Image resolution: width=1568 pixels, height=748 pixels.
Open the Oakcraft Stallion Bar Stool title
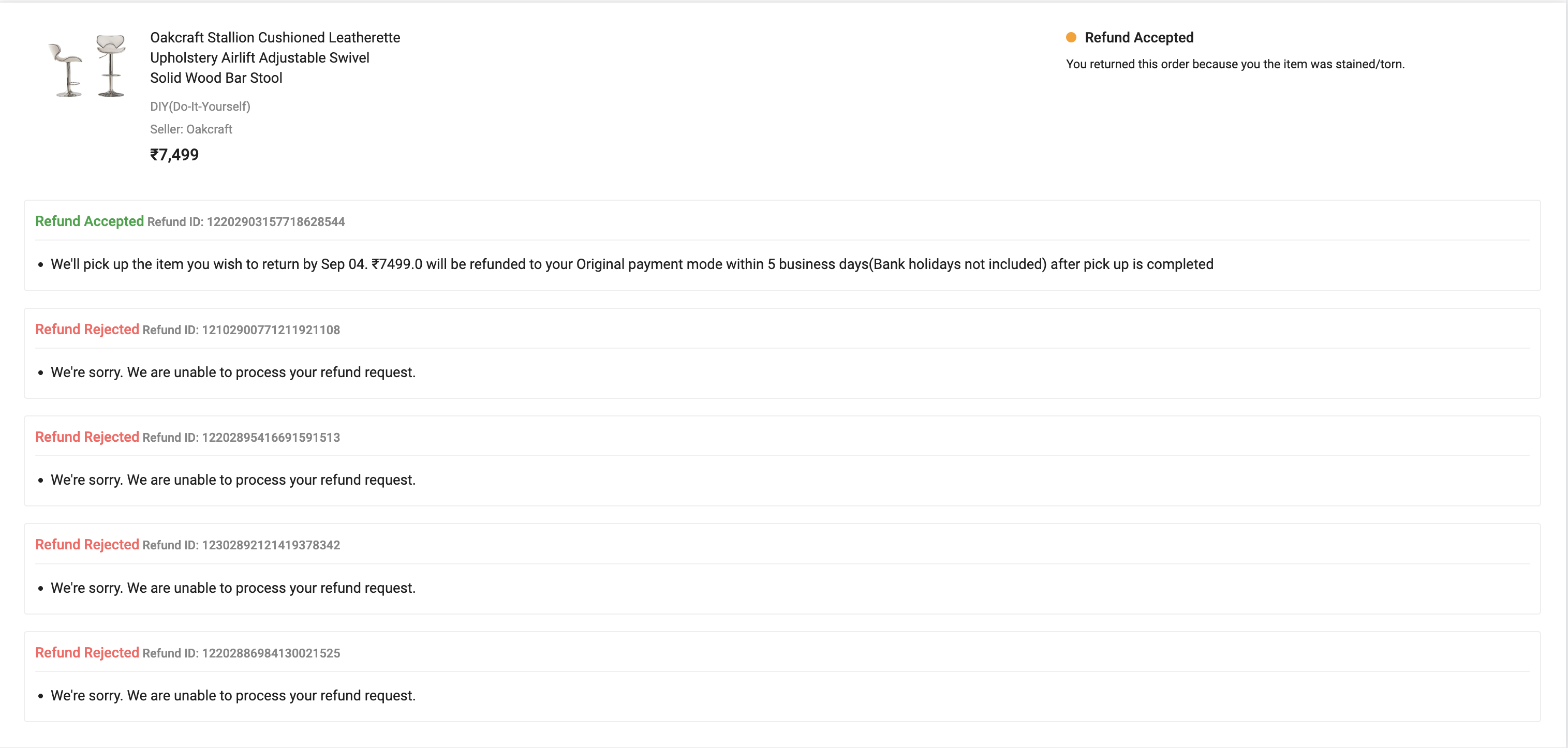click(274, 58)
